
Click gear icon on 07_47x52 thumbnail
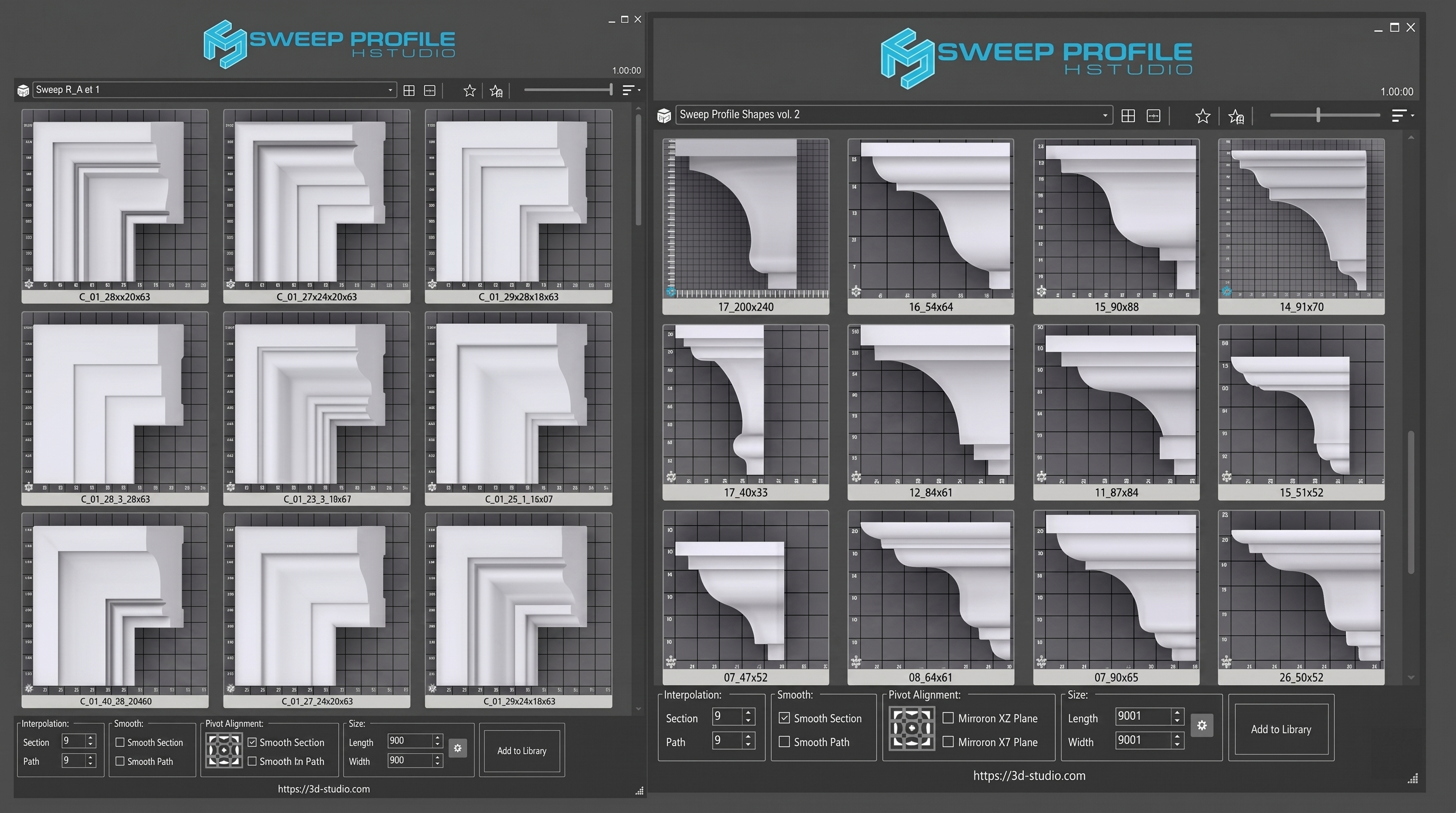pyautogui.click(x=670, y=661)
